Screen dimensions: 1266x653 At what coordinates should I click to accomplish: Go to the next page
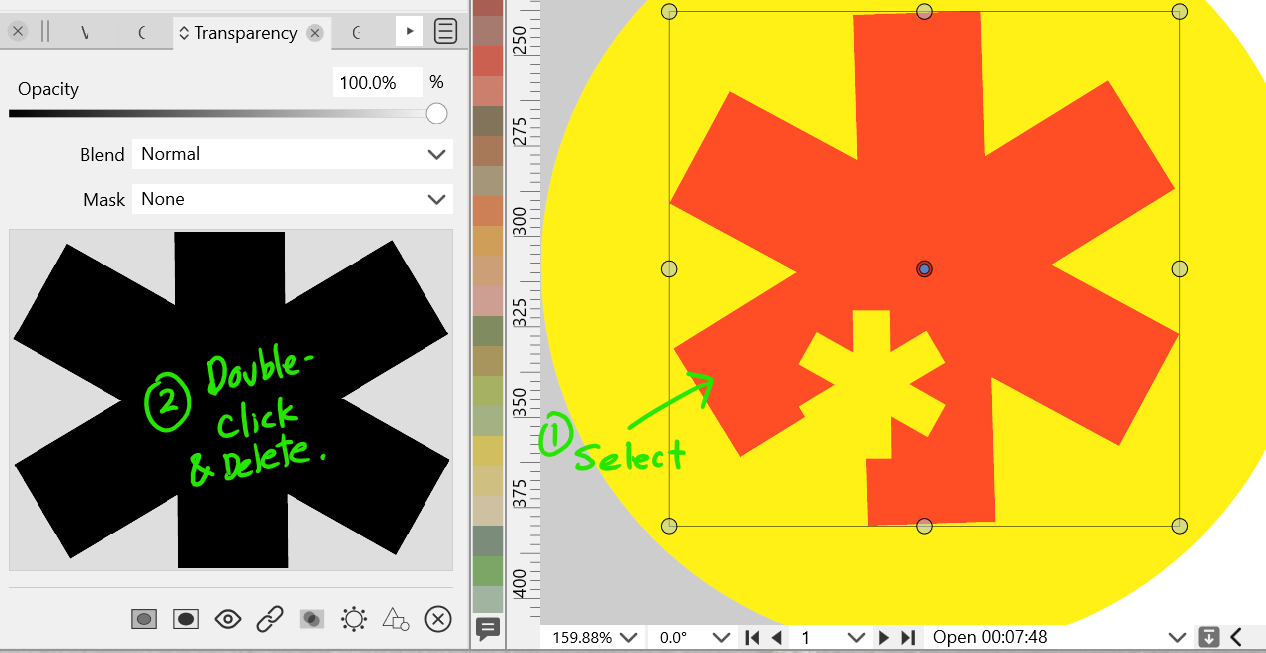point(884,637)
